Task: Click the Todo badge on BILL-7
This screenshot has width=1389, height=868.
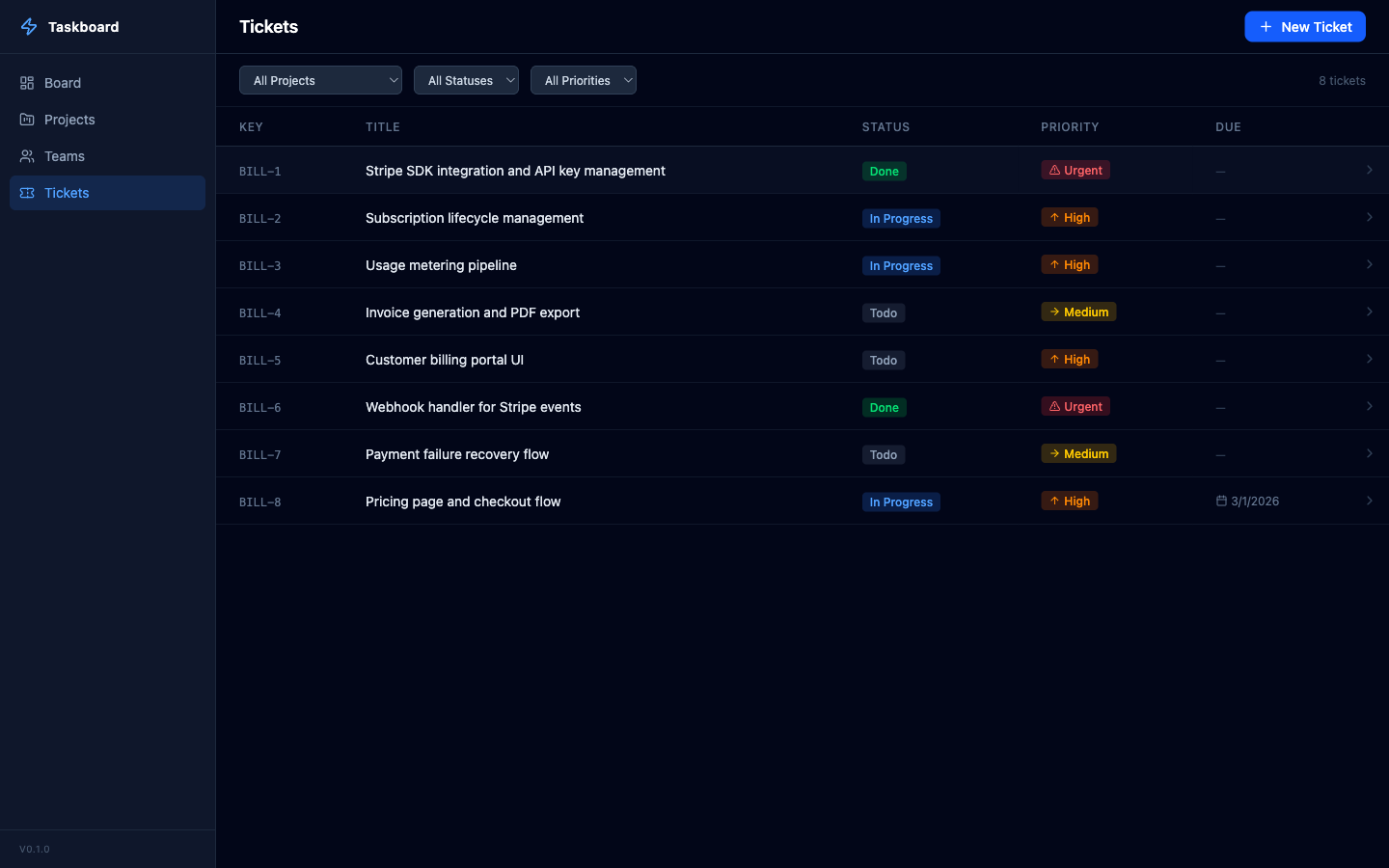Action: click(x=884, y=454)
